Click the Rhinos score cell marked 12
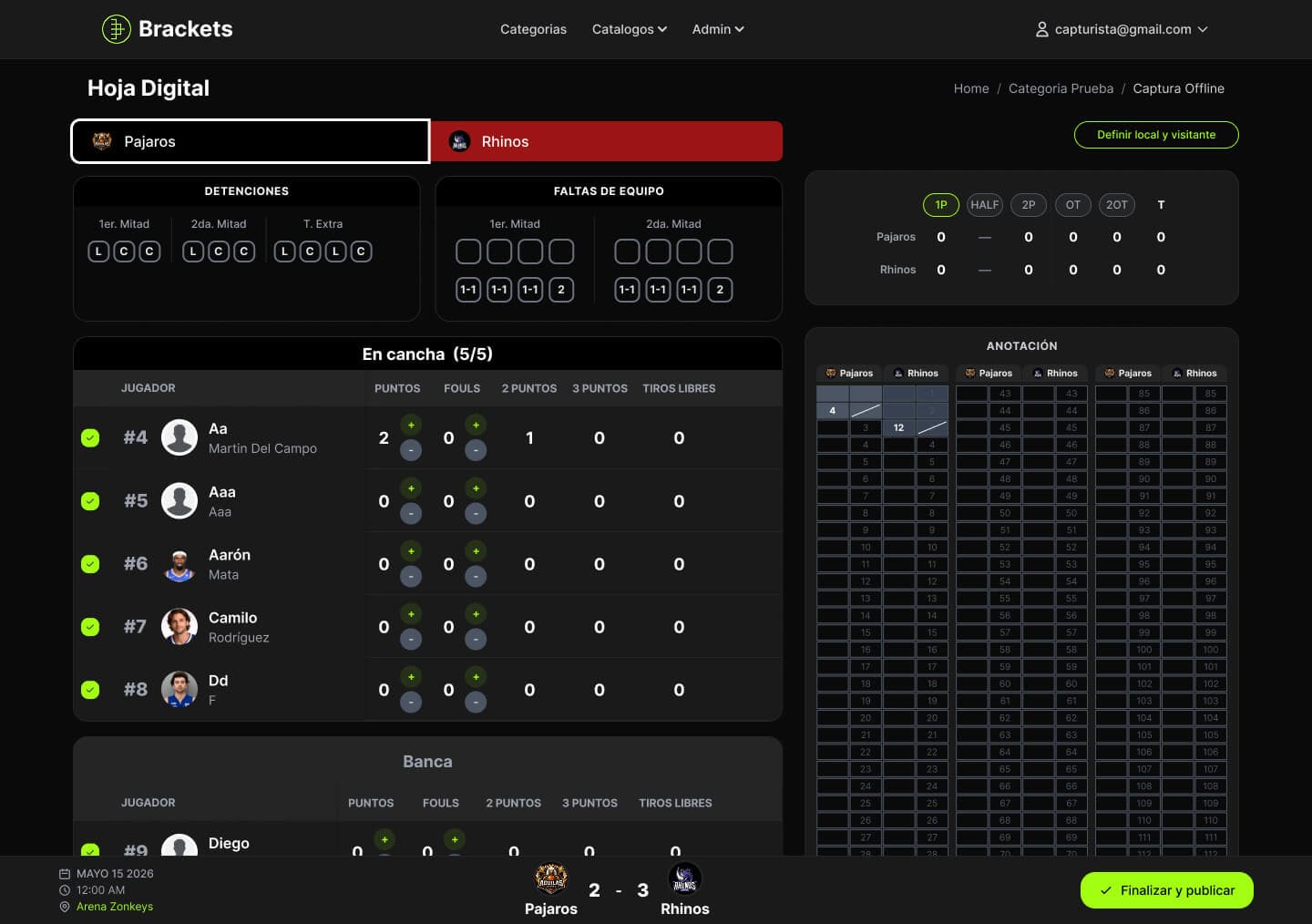Image resolution: width=1312 pixels, height=924 pixels. pyautogui.click(x=899, y=427)
